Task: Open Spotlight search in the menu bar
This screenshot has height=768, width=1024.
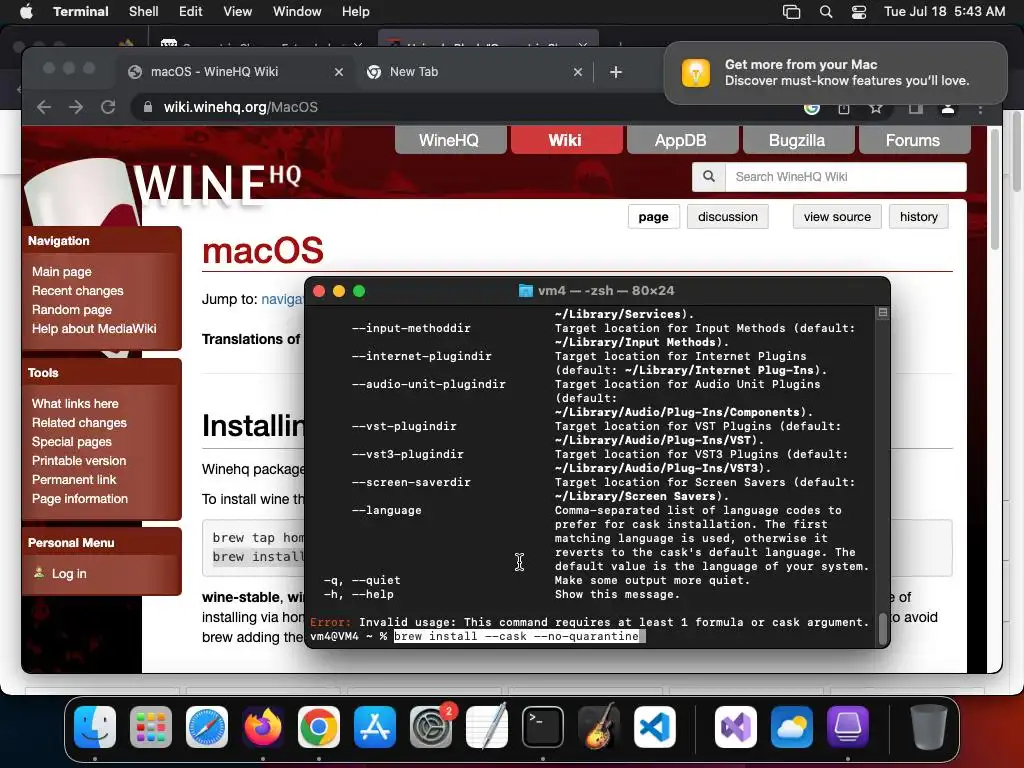Action: tap(826, 12)
